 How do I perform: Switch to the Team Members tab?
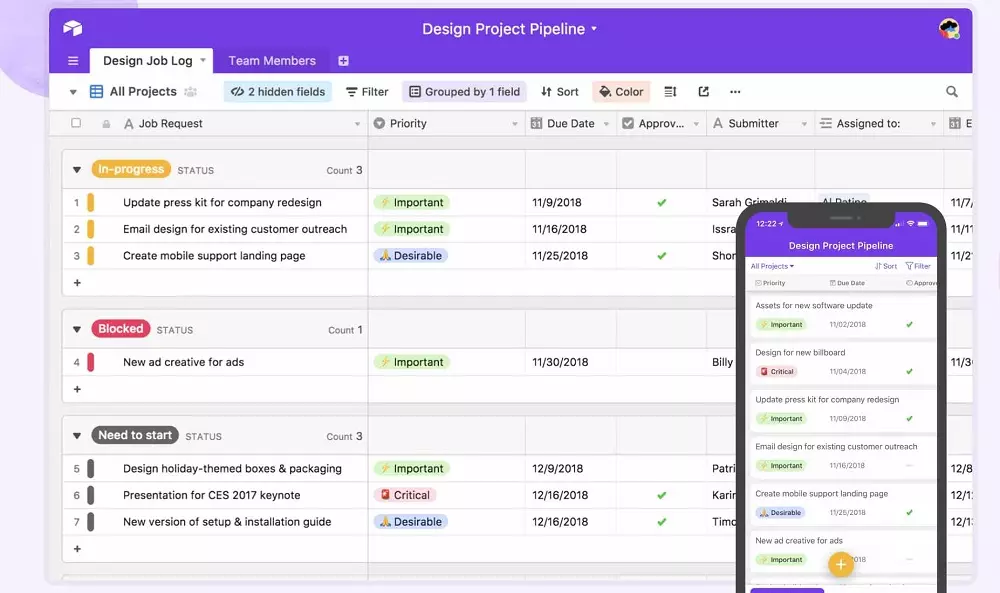click(x=272, y=61)
